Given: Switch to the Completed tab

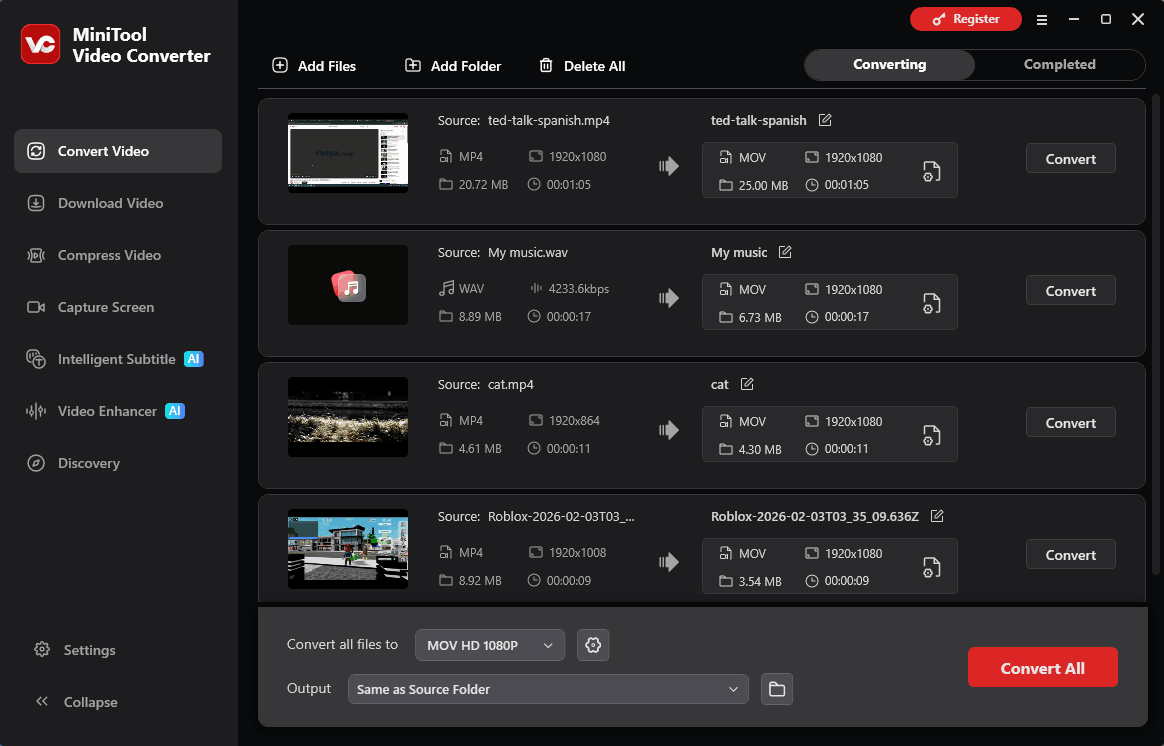Looking at the screenshot, I should pos(1059,65).
